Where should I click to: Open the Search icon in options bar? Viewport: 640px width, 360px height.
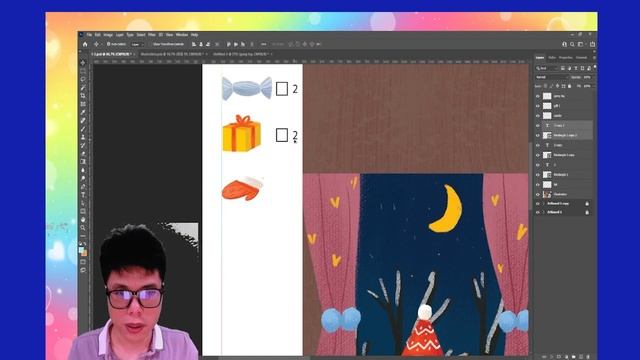tap(573, 44)
